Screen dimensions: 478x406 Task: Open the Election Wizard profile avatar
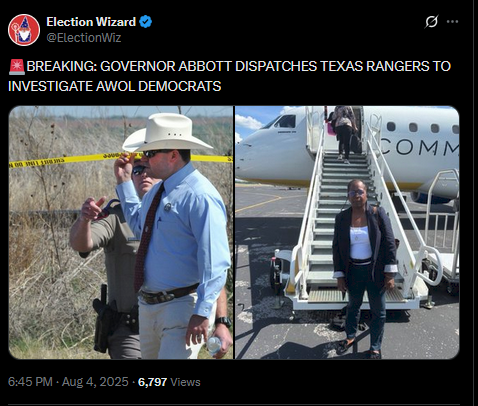(24, 30)
